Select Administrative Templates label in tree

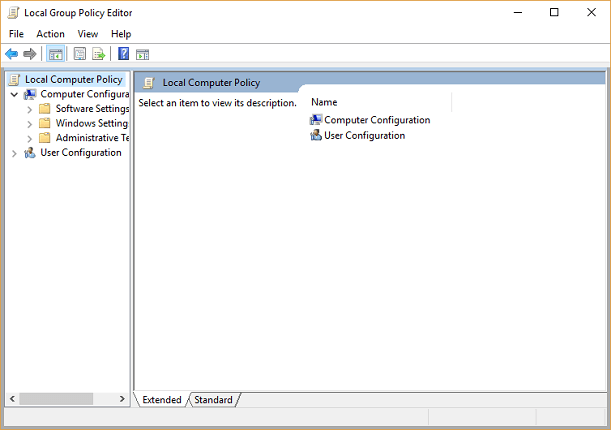[x=92, y=138]
